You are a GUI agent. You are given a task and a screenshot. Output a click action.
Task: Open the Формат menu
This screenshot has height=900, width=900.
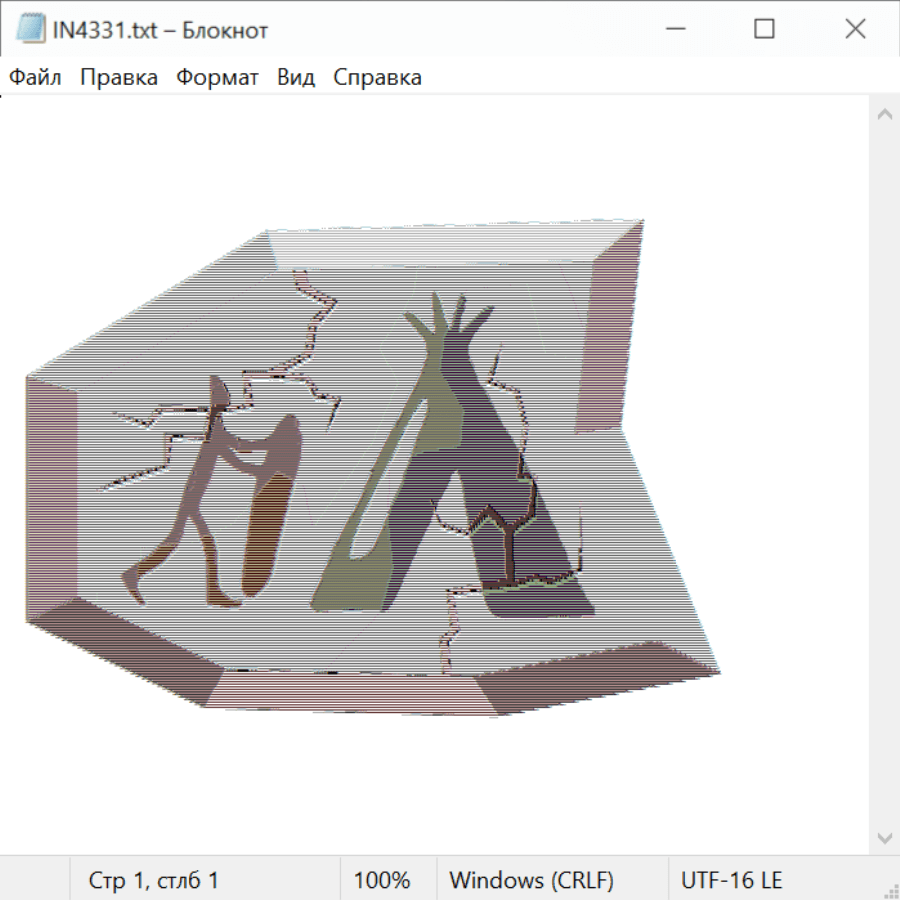pos(217,78)
